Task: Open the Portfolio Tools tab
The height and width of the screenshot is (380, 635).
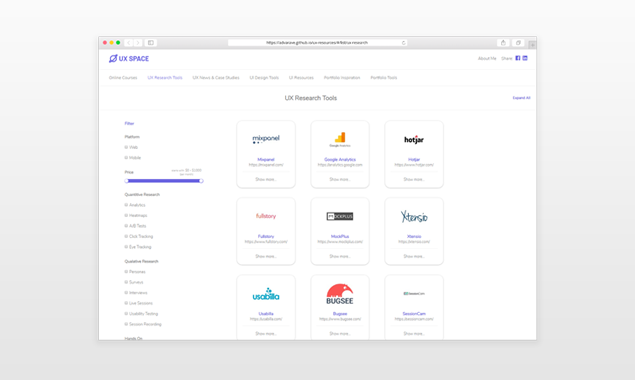Action: 384,78
